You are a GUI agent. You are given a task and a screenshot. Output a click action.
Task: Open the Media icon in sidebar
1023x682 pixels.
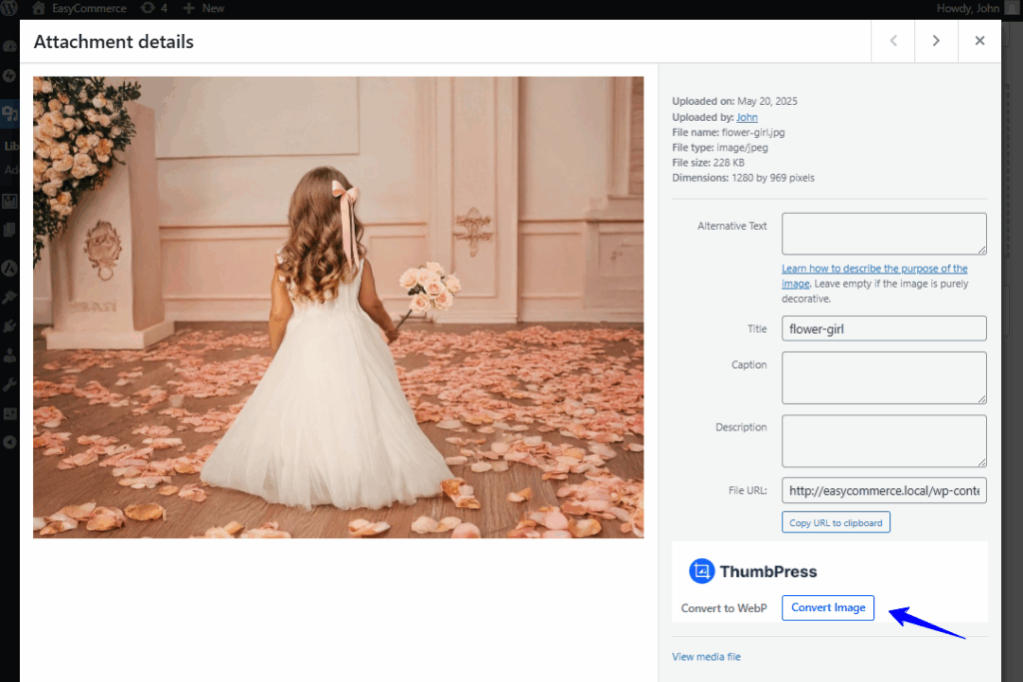[9, 114]
